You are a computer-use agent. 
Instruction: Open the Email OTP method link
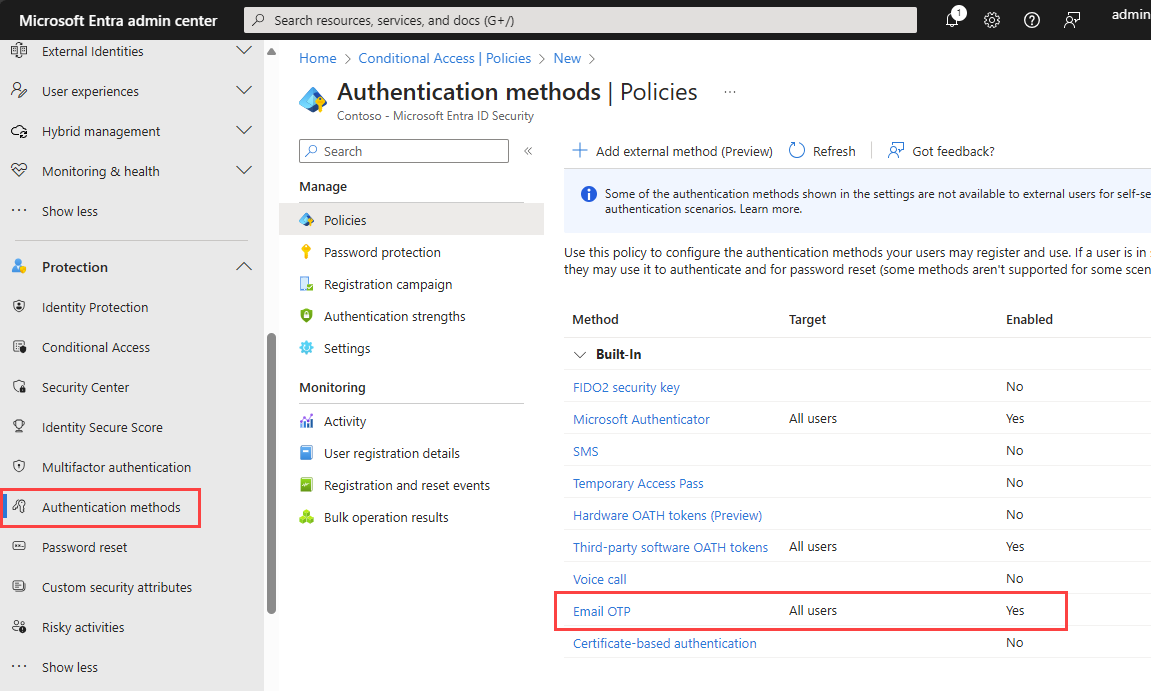[601, 611]
